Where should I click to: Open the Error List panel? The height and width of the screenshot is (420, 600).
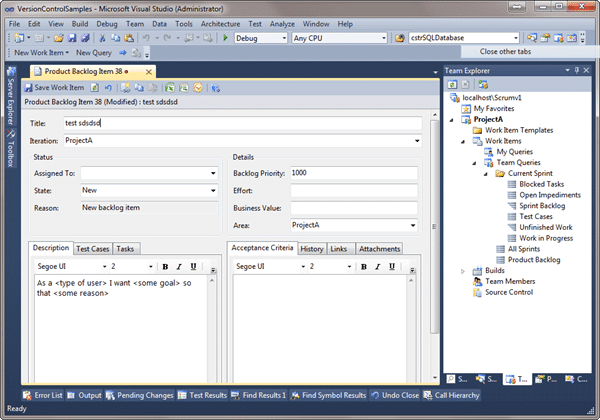click(42, 395)
